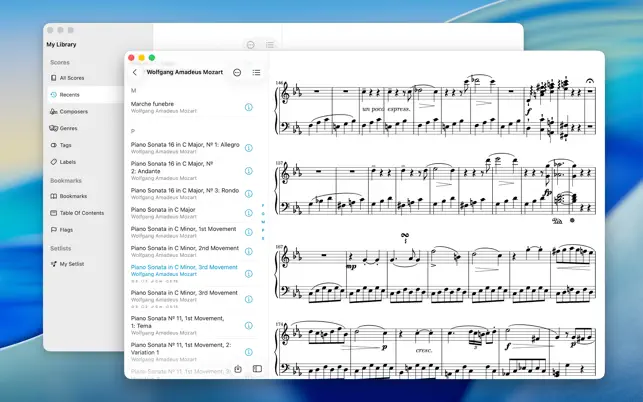The width and height of the screenshot is (643, 402).
Task: Show info for Sonata 16 Nº 2: Andante
Action: 249,171
